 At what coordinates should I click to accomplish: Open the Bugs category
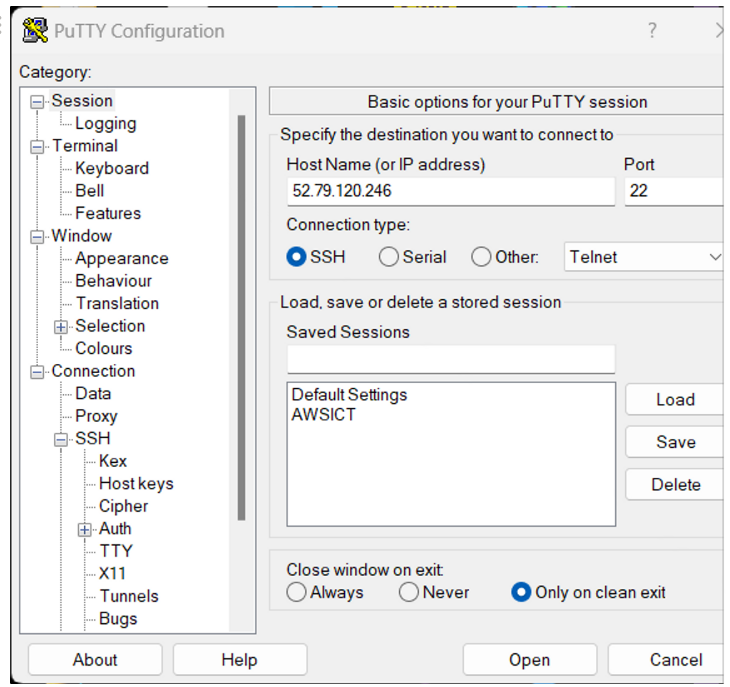(118, 619)
